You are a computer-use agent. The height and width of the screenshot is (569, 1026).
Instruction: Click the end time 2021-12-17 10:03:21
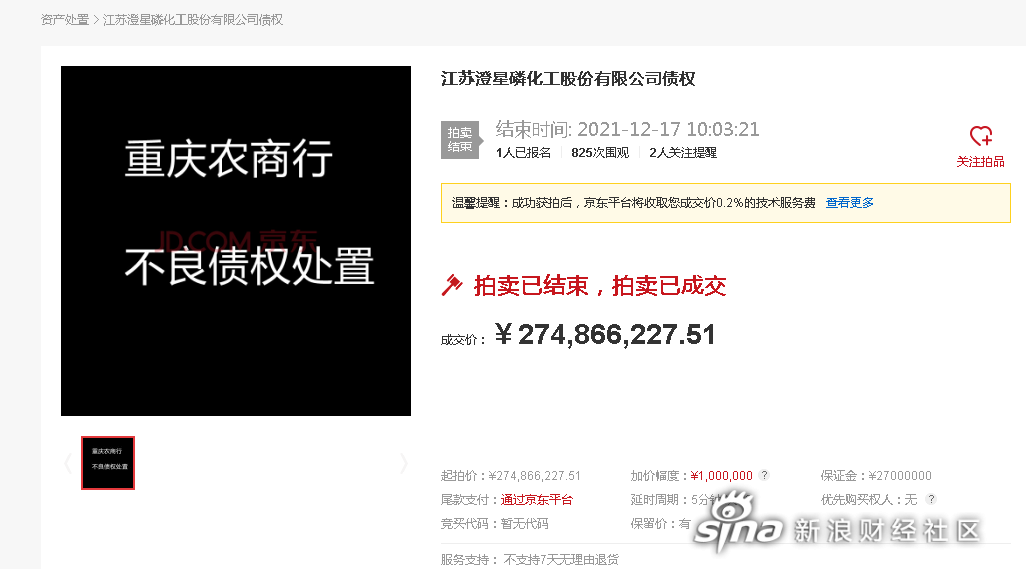click(668, 129)
